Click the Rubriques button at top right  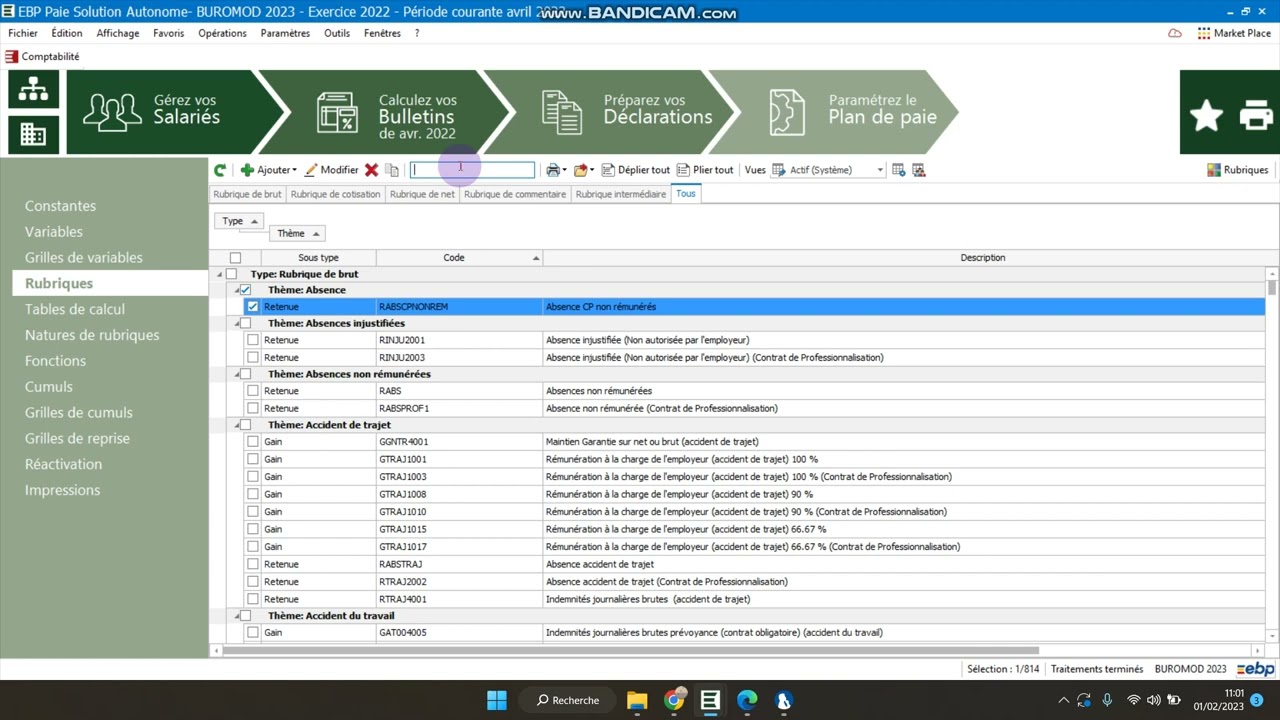[x=1238, y=170]
